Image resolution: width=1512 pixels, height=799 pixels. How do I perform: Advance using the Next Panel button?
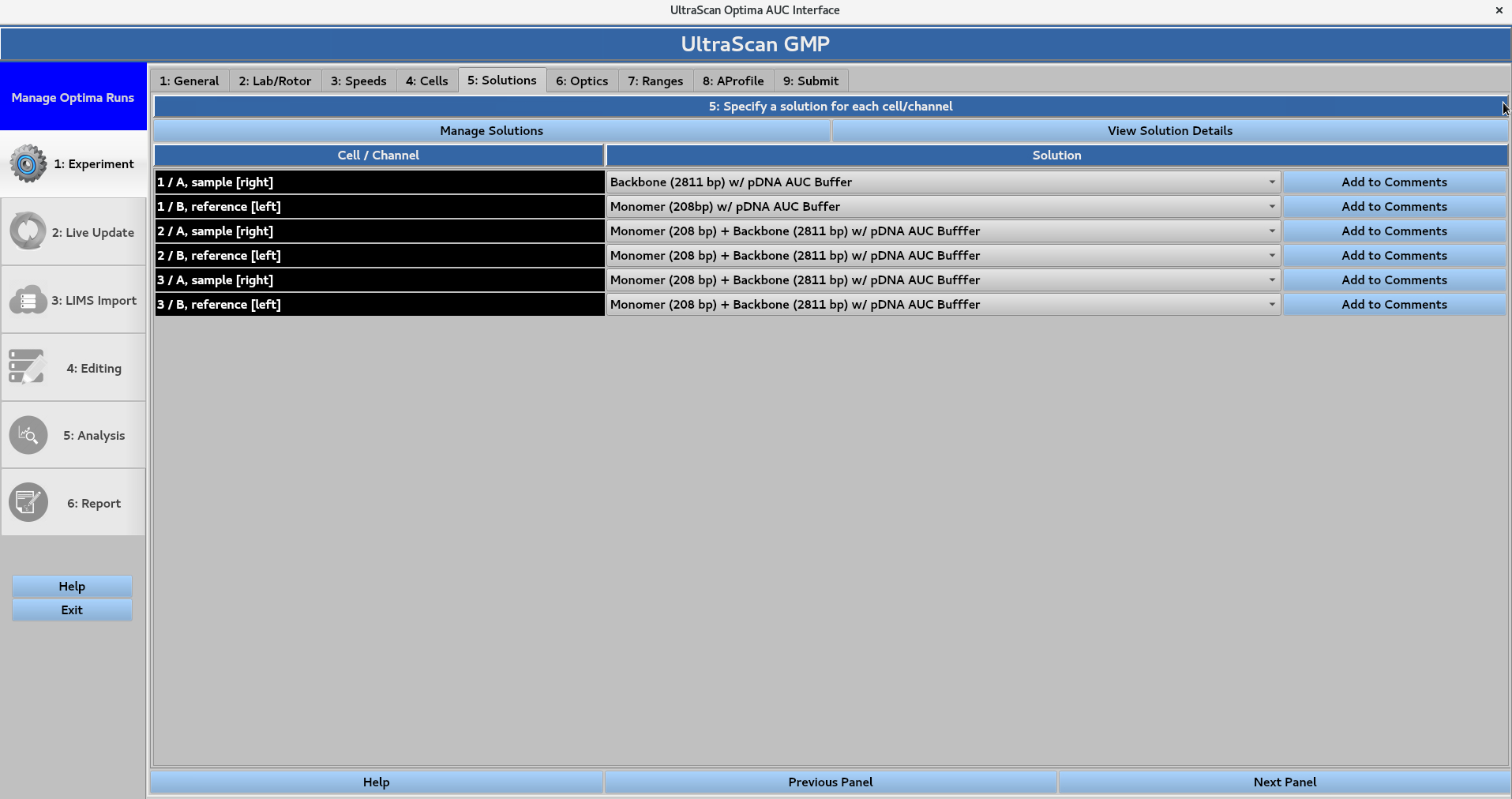coord(1284,782)
